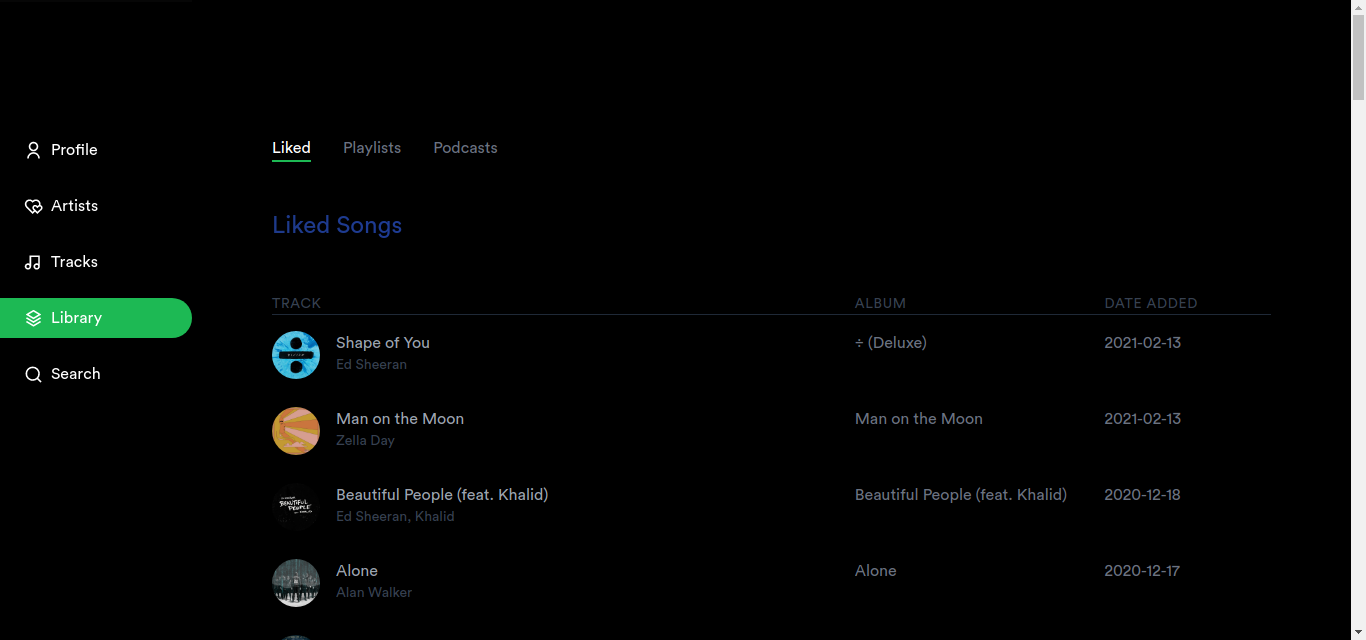1366x640 pixels.
Task: Click the Artists heart icon
Action: [x=33, y=206]
